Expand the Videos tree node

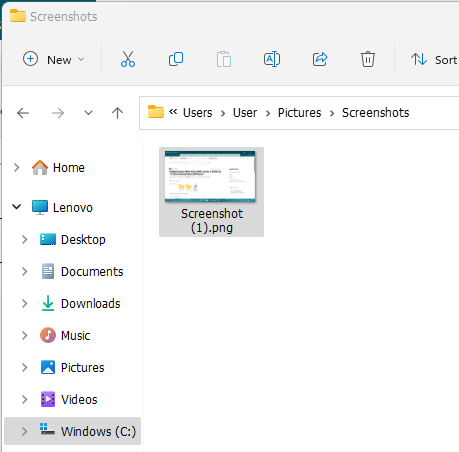click(24, 399)
